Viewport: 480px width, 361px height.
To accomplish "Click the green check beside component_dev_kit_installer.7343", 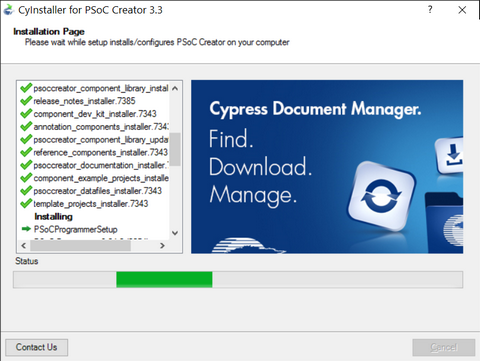I will tap(26, 114).
